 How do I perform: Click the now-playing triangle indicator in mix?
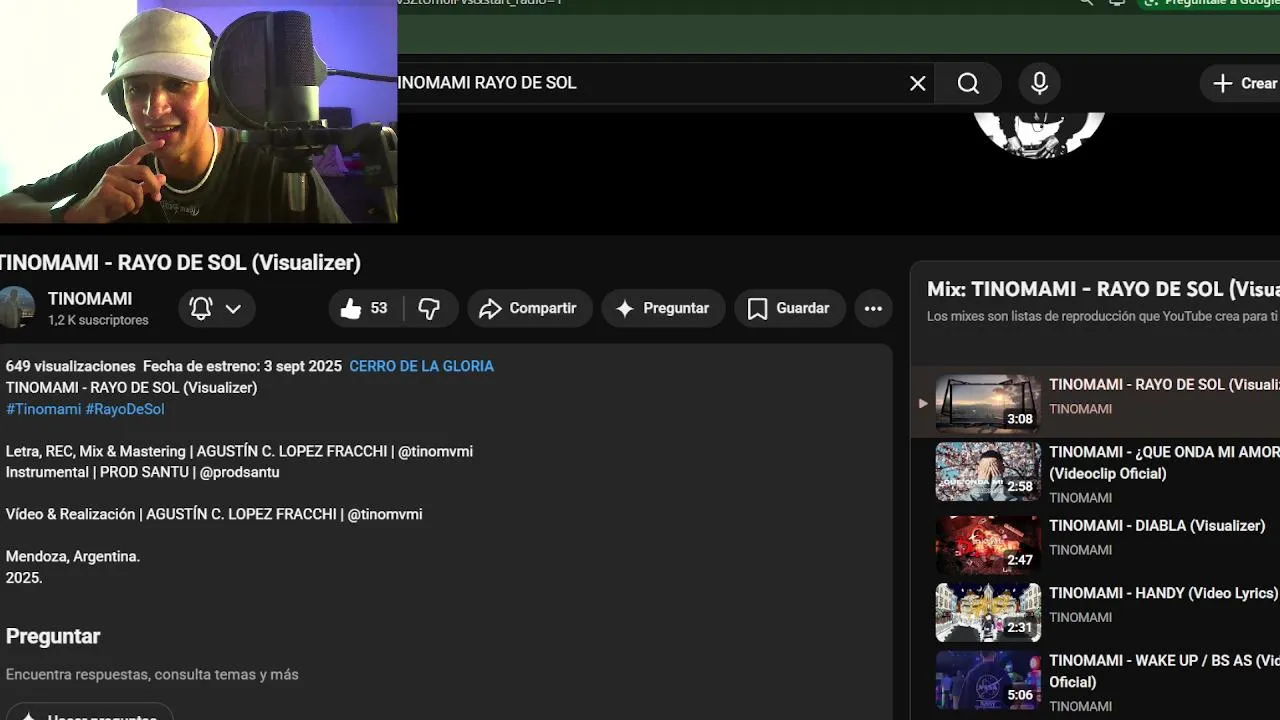923,404
